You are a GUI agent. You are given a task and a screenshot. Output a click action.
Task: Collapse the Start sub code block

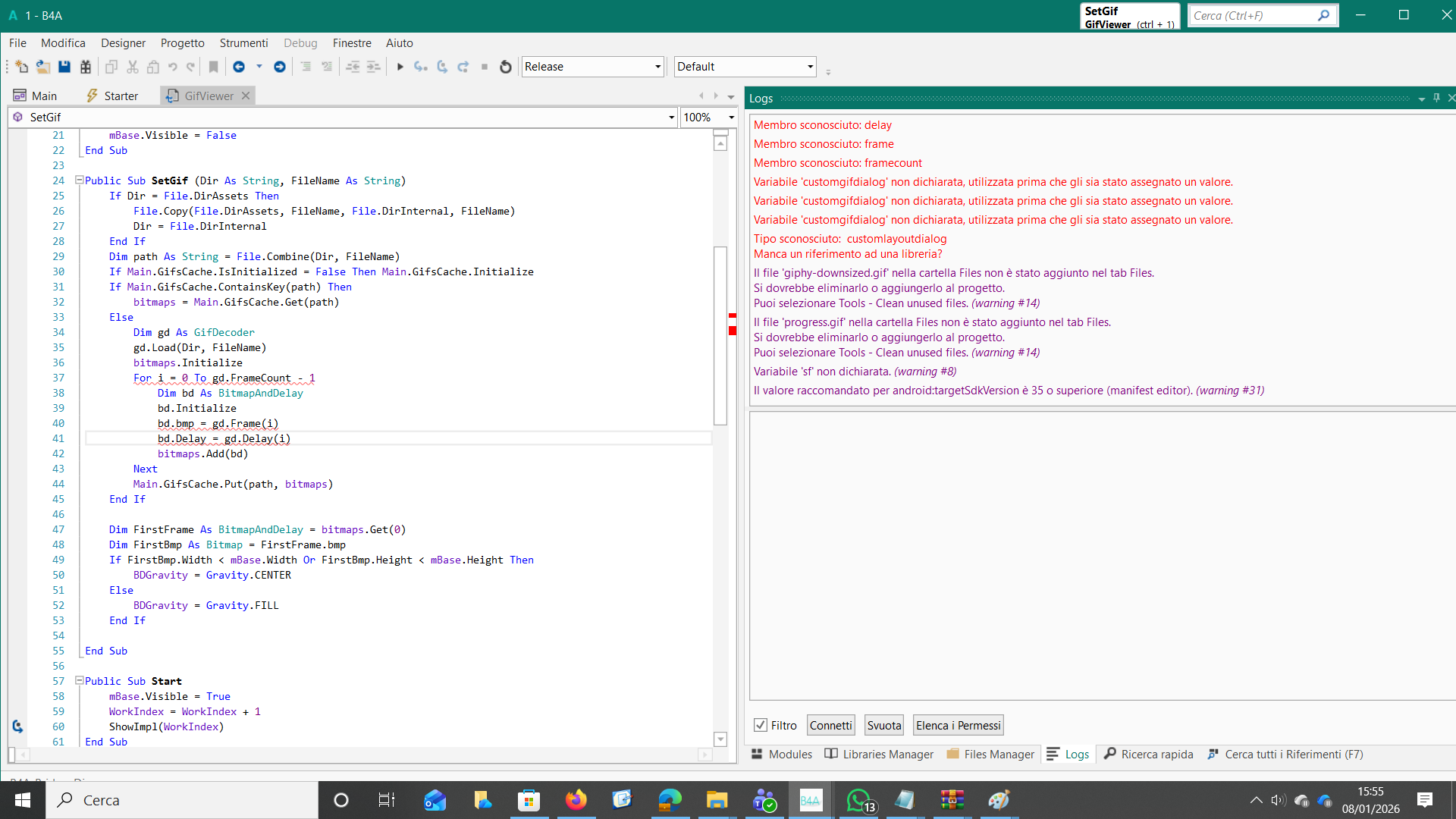[79, 681]
